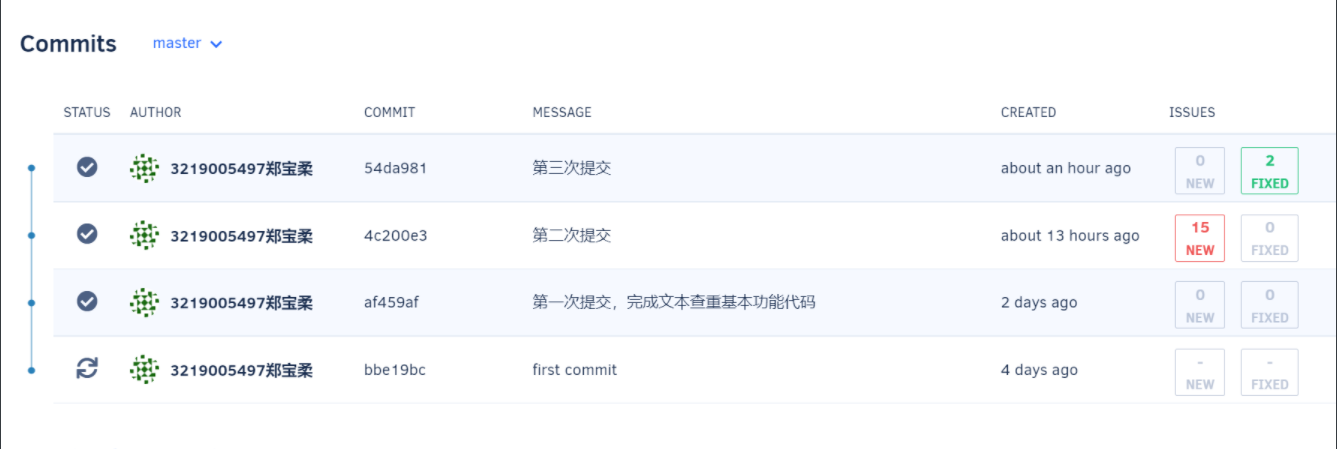
Task: Click the 0 NEW badge for commit 54da981
Action: 1200,171
